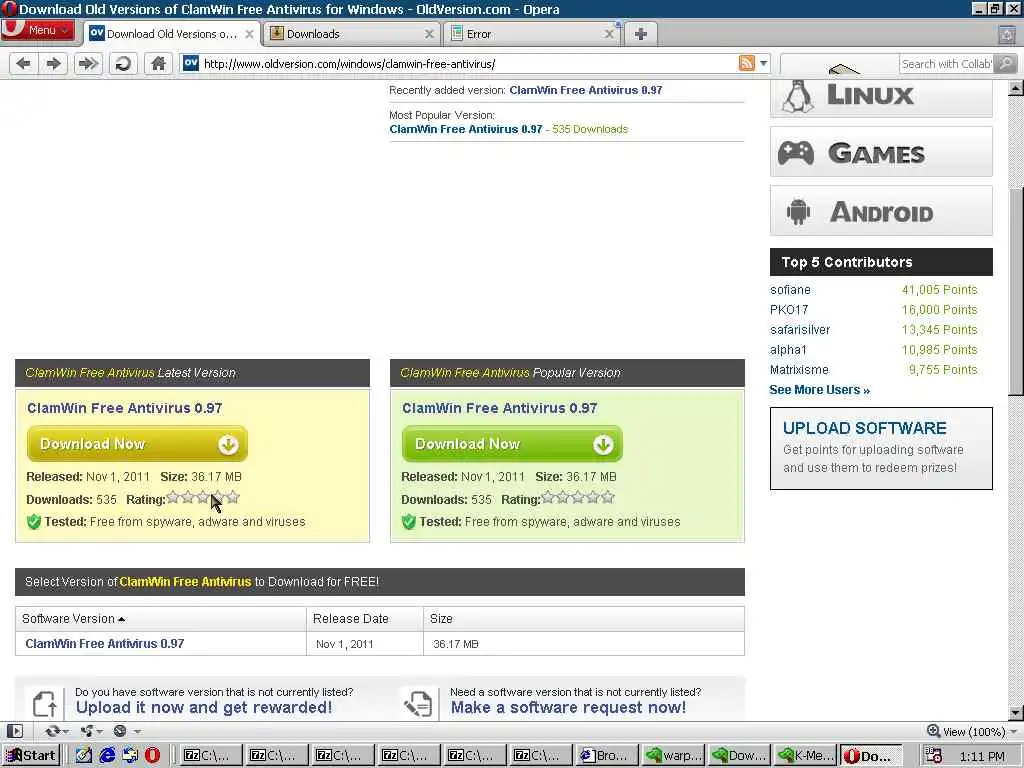The width and height of the screenshot is (1024, 768).
Task: Expand the View zoom percentage dropdown
Action: click(x=1014, y=731)
